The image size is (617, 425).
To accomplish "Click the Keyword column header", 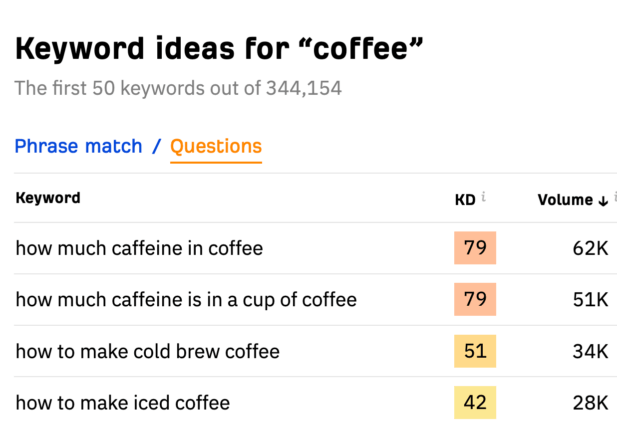I will point(48,198).
